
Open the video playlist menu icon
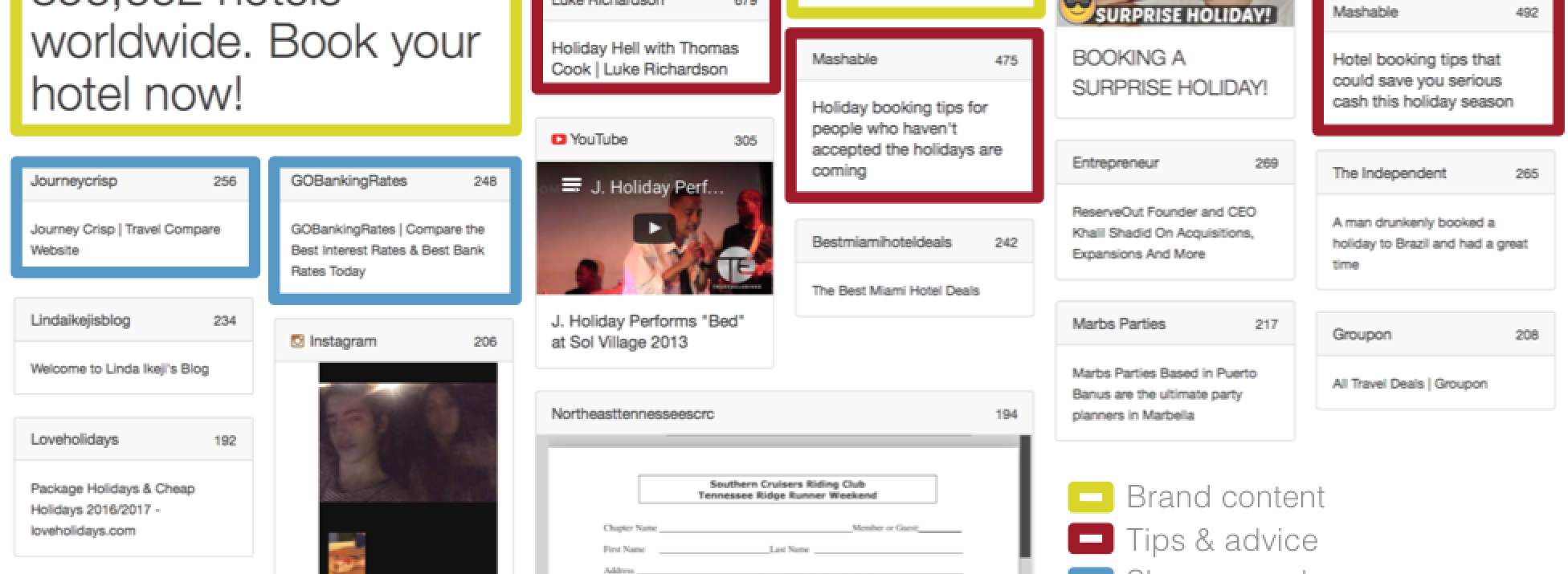571,186
